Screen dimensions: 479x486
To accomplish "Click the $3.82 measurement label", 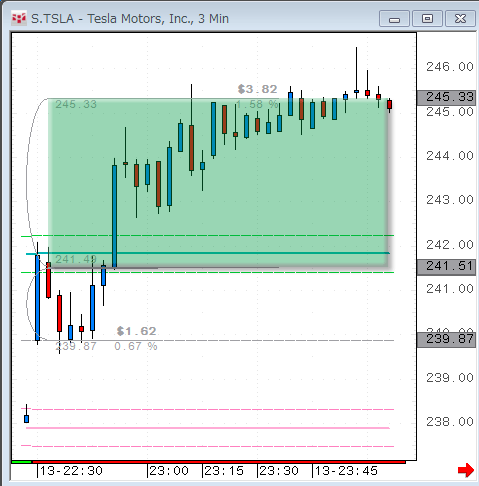I will pos(257,89).
